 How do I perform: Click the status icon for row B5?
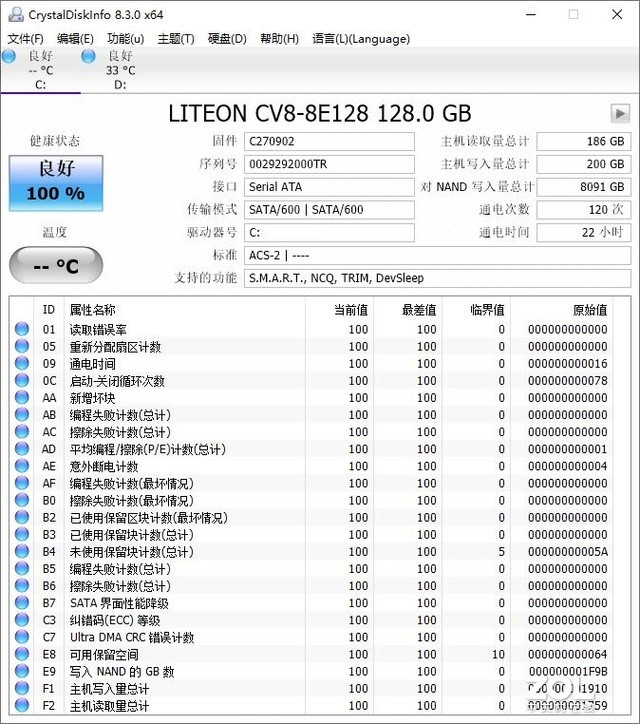pyautogui.click(x=22, y=568)
